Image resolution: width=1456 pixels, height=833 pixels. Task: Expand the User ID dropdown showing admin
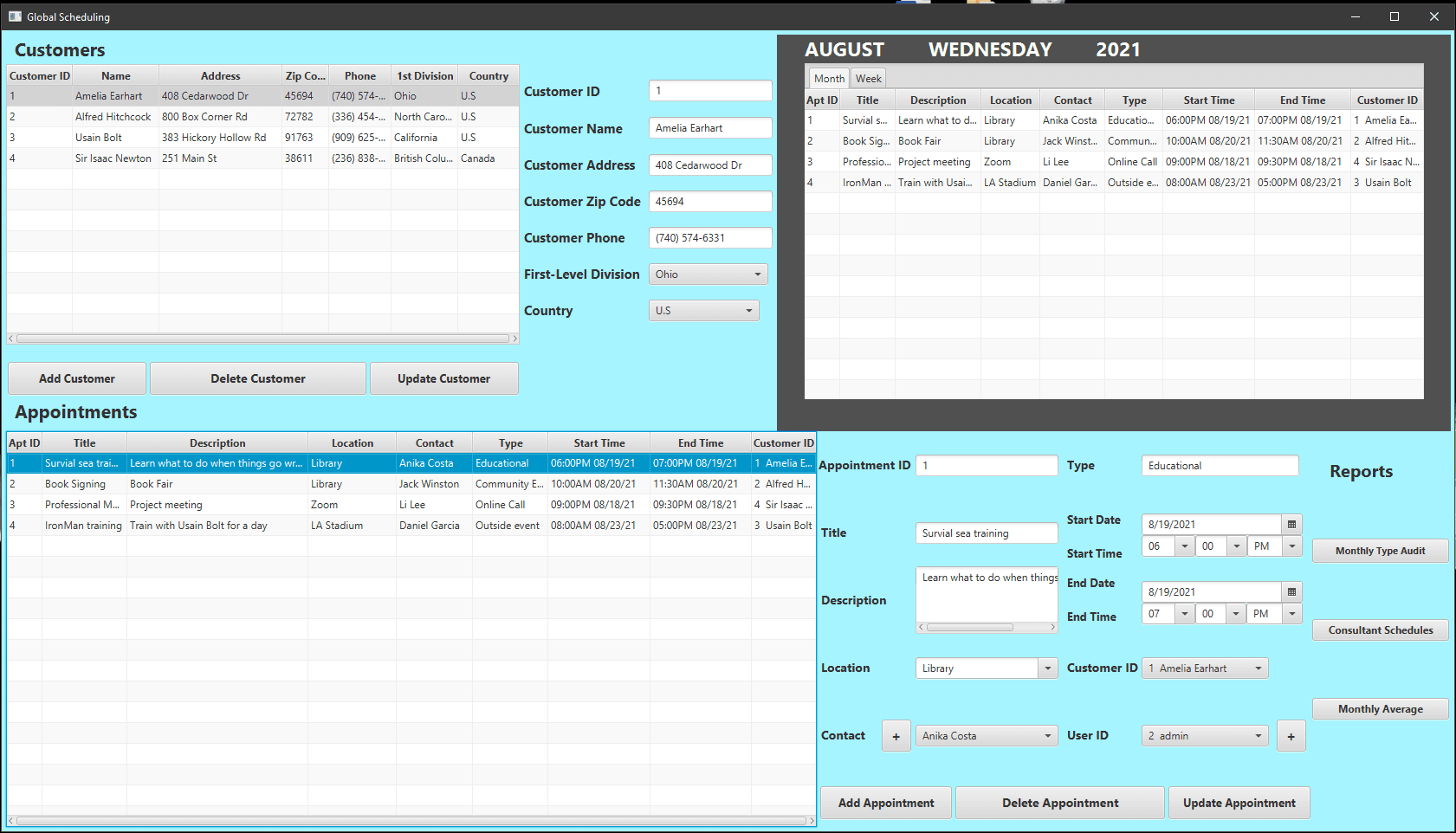click(x=1205, y=736)
